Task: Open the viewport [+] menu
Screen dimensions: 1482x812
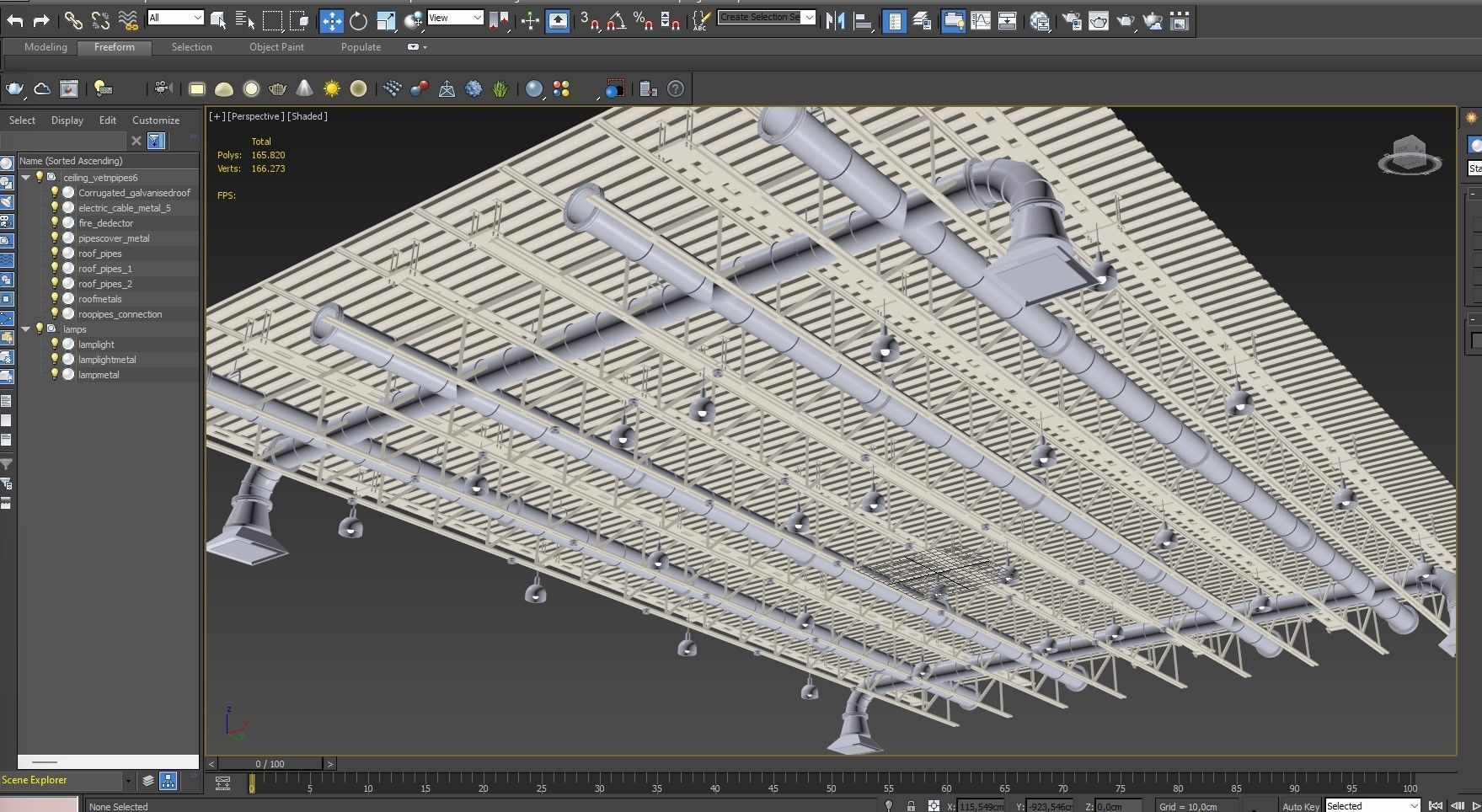Action: tap(217, 116)
